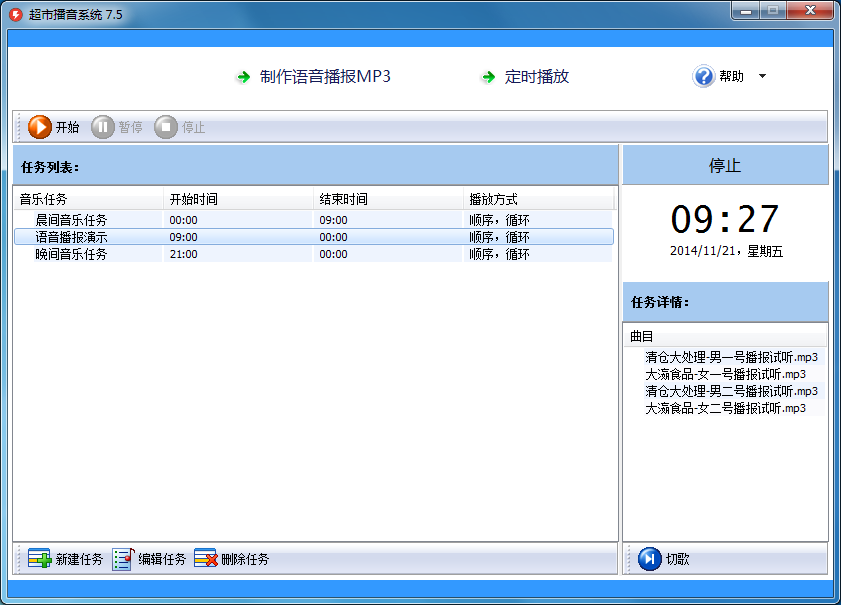Screen dimensions: 841x605
Task: Select track 大涤食品-女二号播报试听.mp3
Action: (x=725, y=409)
